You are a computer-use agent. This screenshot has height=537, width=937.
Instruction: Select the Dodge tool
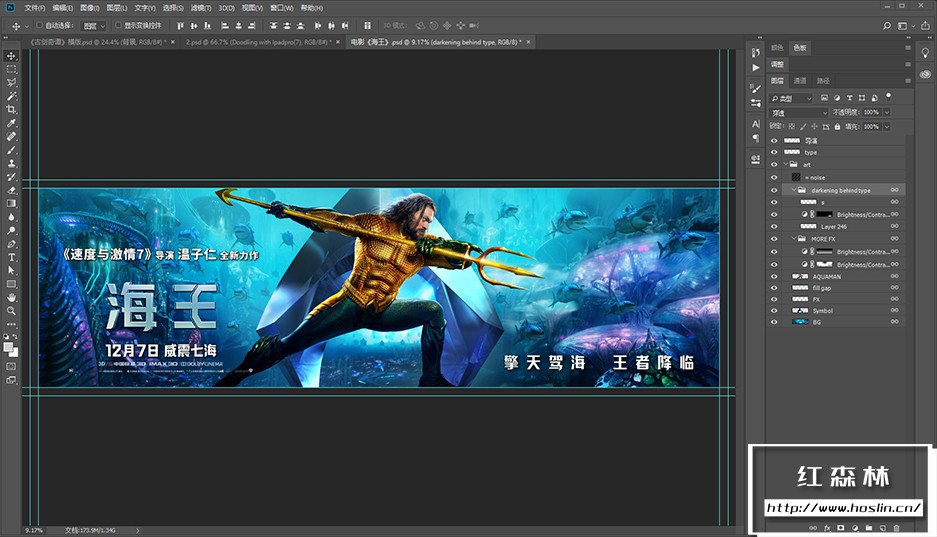point(11,231)
